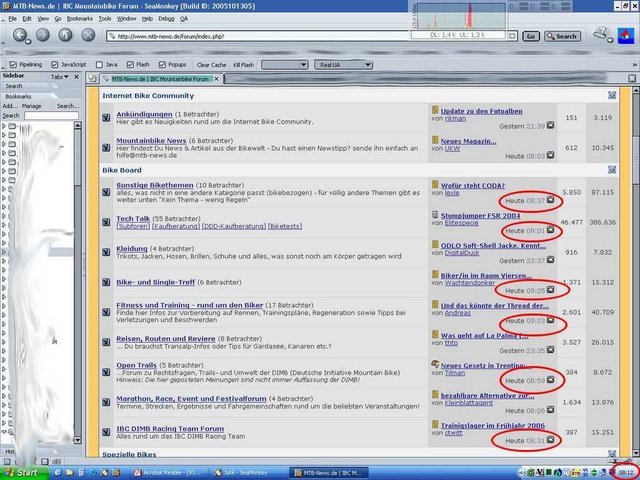Screen dimensions: 640x480
Task: Open the Tools menu
Action: pyautogui.click(x=105, y=19)
